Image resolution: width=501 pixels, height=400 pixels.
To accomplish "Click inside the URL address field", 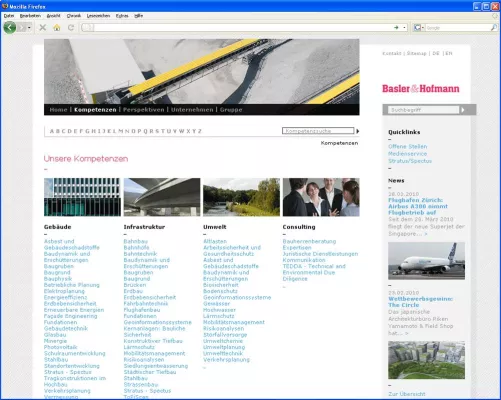I will click(x=243, y=28).
